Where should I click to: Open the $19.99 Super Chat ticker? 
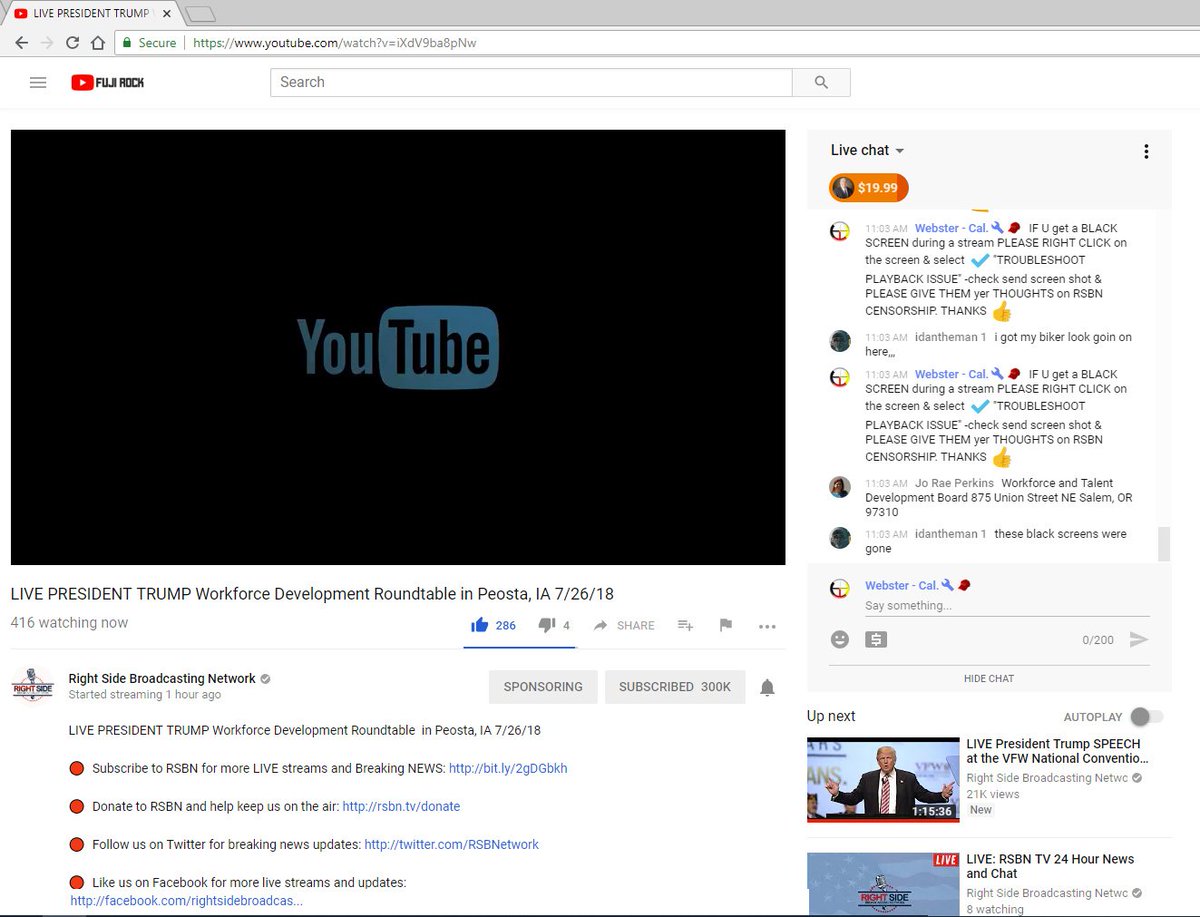[x=869, y=187]
